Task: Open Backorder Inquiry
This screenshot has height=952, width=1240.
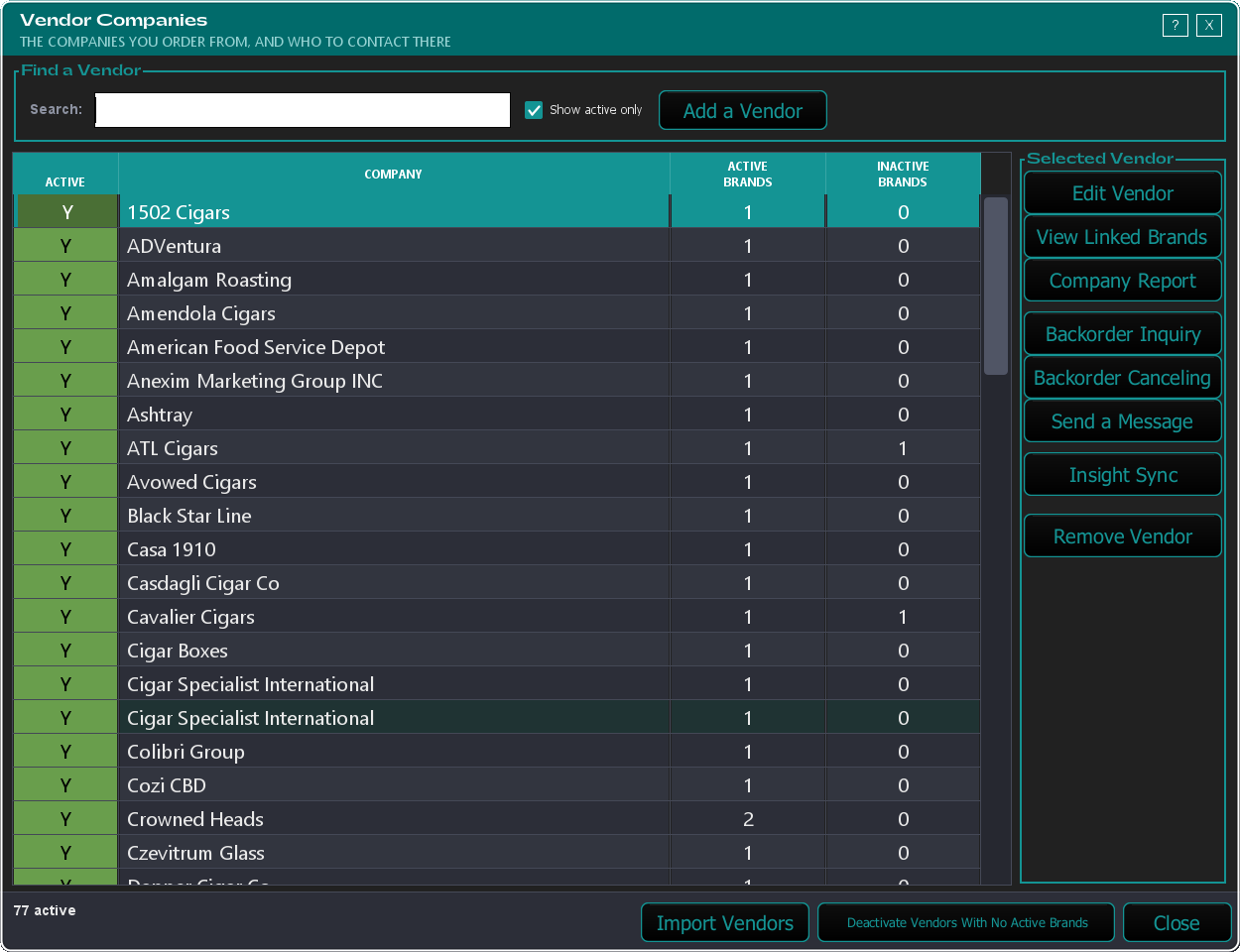Action: [x=1122, y=334]
